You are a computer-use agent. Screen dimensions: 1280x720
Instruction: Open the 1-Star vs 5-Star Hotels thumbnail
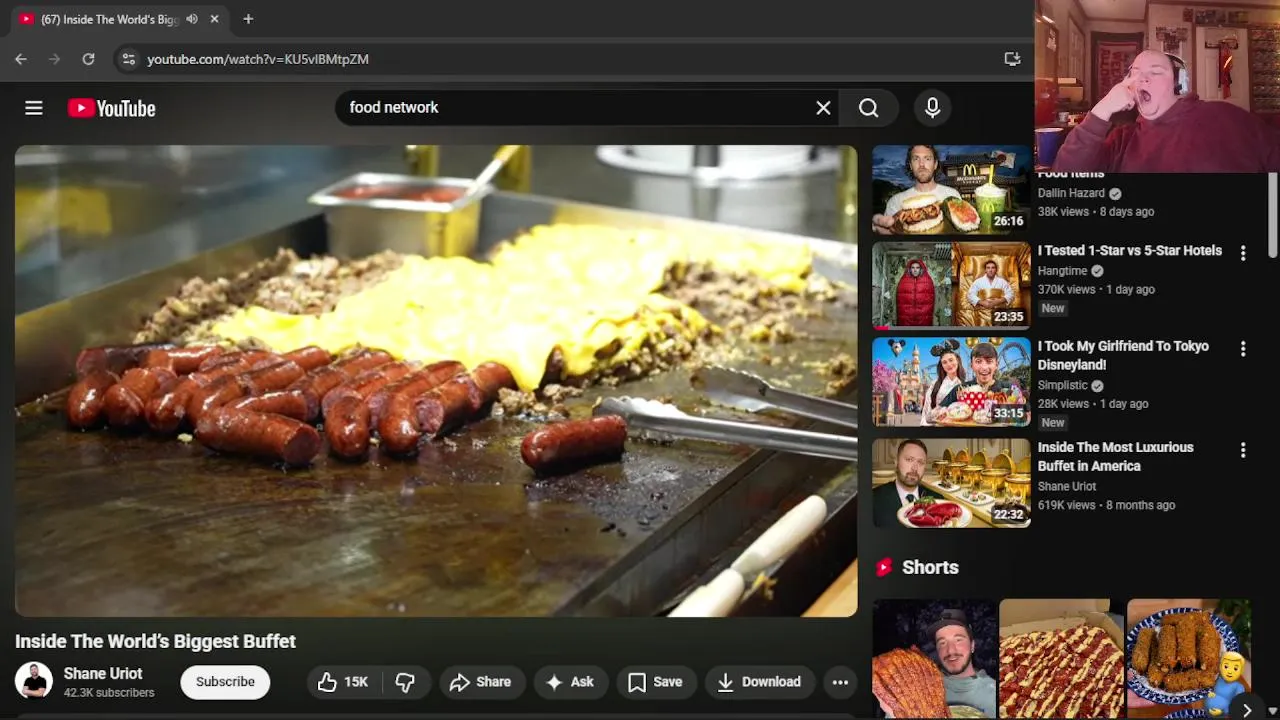pos(951,286)
